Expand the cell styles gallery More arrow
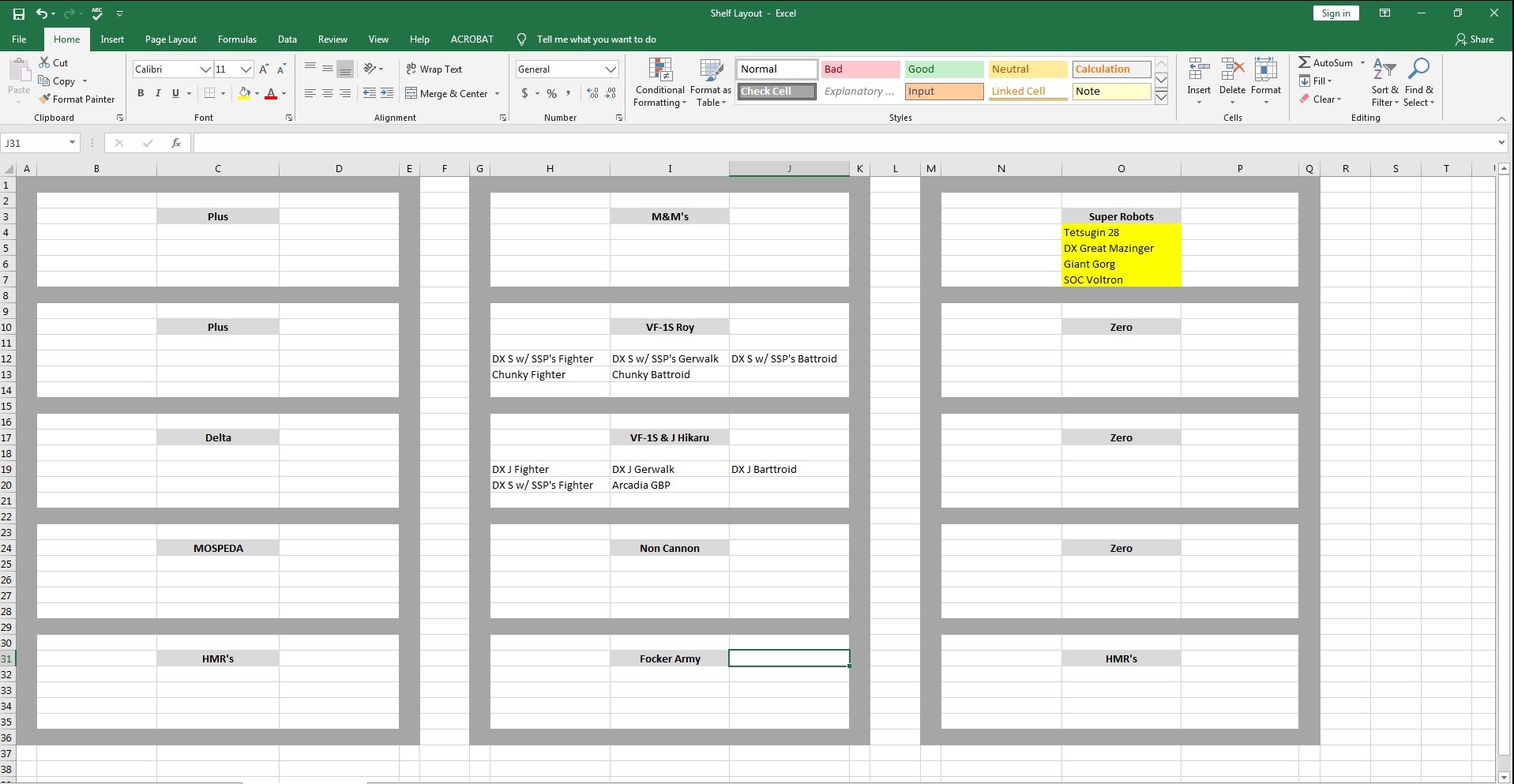The width and height of the screenshot is (1514, 784). click(1162, 98)
